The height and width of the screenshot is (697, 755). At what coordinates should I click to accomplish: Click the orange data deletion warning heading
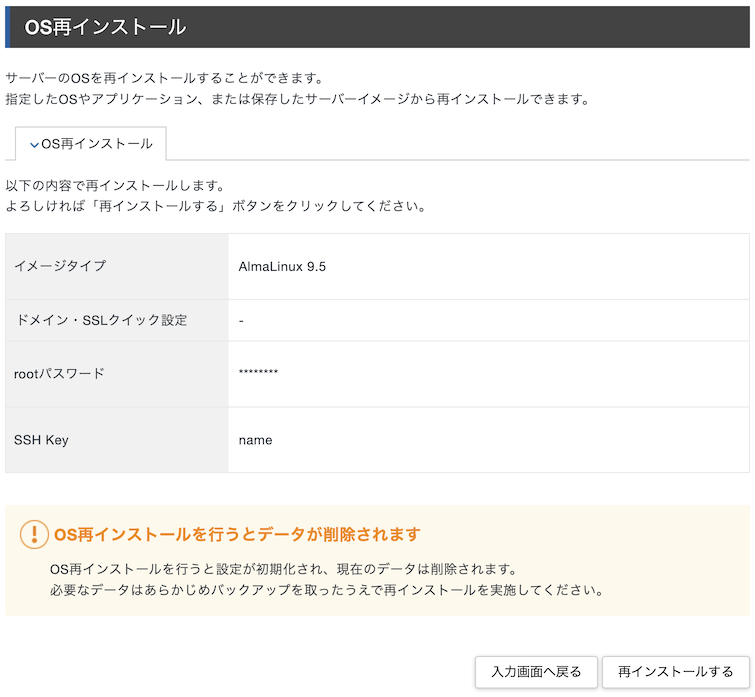[237, 534]
